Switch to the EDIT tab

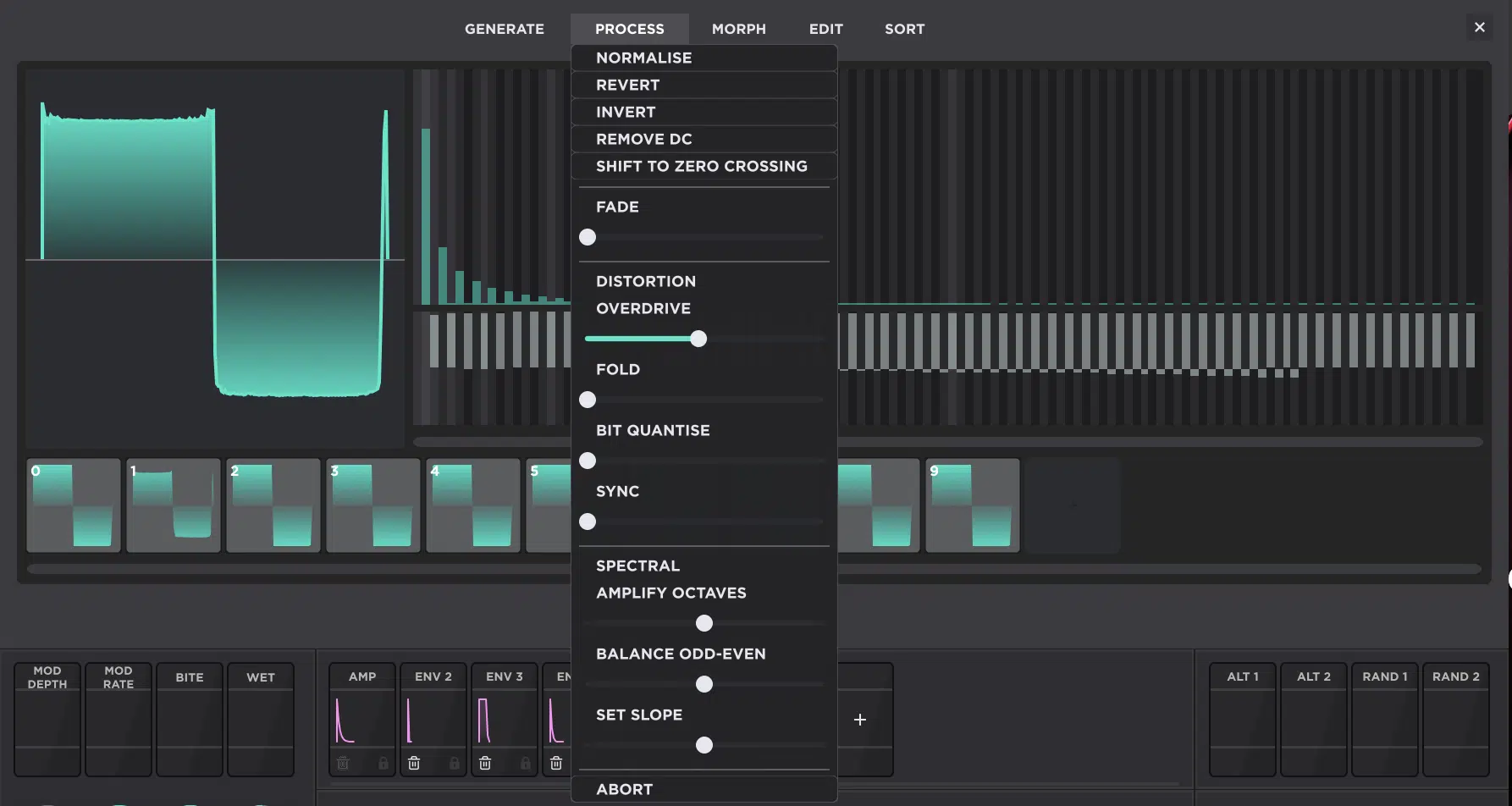click(825, 28)
